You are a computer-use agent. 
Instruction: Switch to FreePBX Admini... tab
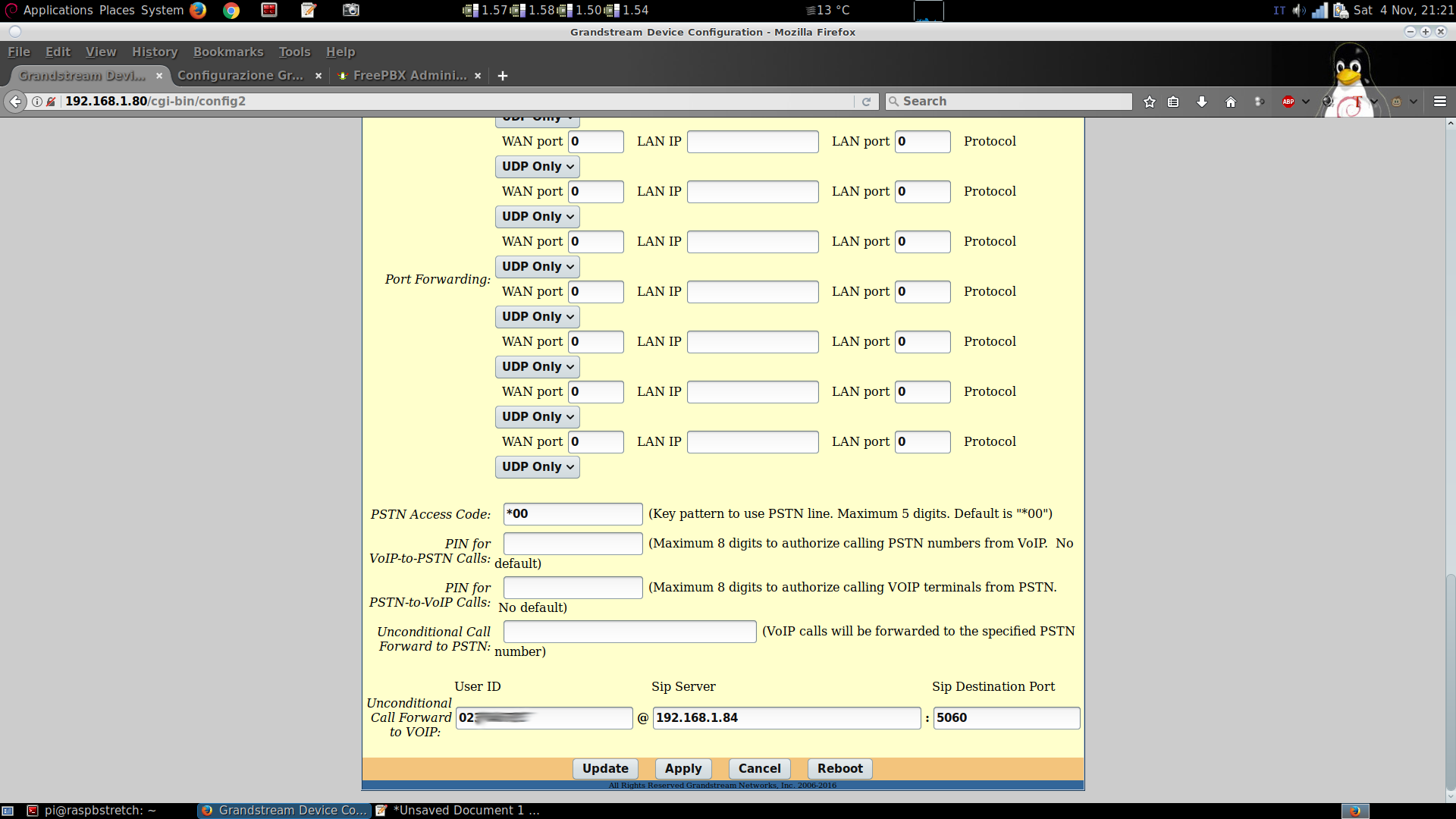click(408, 76)
